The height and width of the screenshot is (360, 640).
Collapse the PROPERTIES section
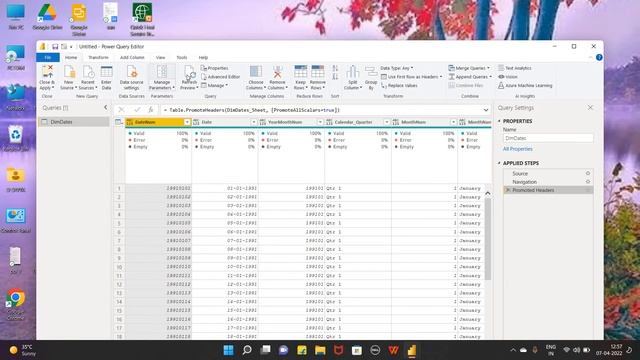(499, 121)
